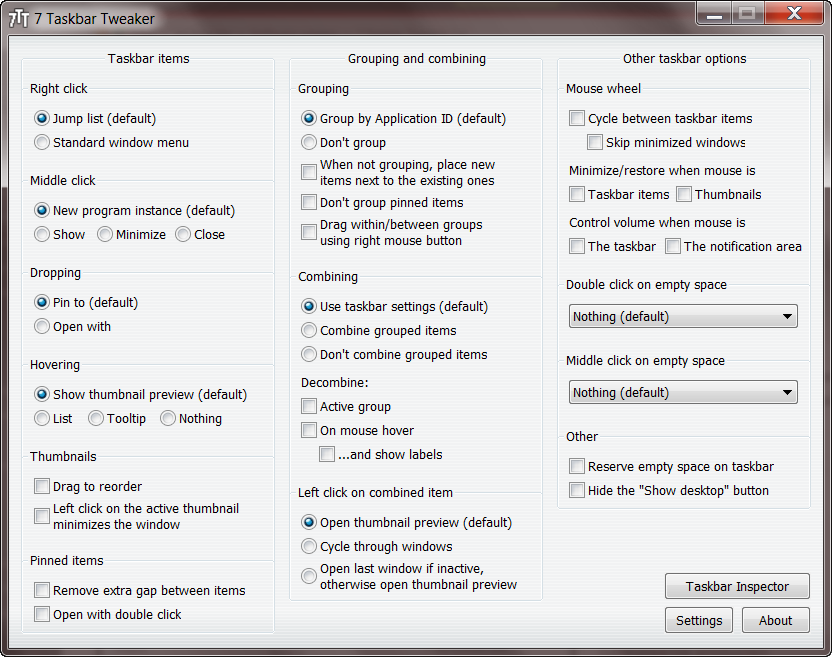
Task: Enable Open with double click
Action: [42, 615]
